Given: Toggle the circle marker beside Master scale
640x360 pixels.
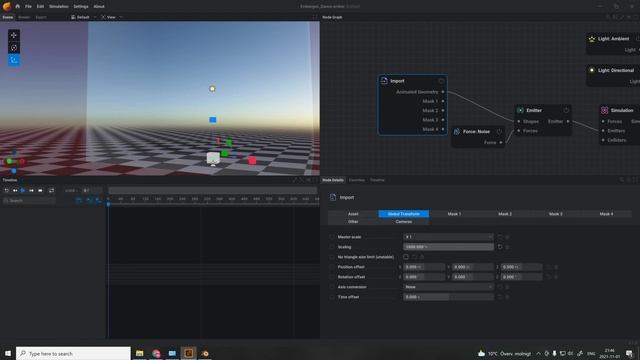Looking at the screenshot, I should point(331,237).
